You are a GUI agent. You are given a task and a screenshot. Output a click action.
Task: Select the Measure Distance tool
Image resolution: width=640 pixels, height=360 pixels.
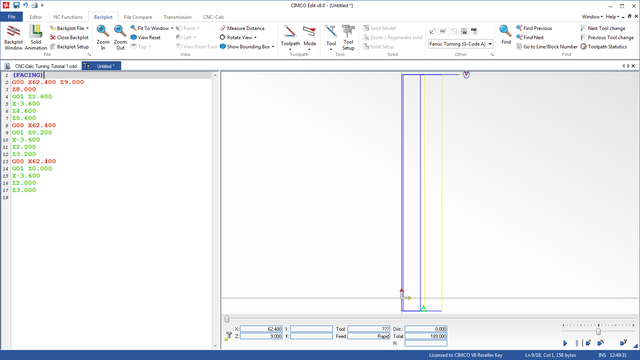pyautogui.click(x=242, y=28)
